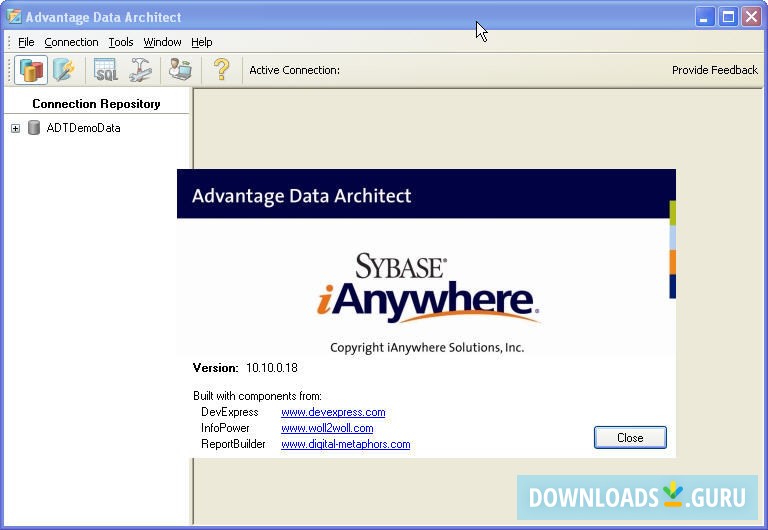Click the version number 10.10.0.18
Viewport: 768px width, 530px height.
pyautogui.click(x=272, y=368)
